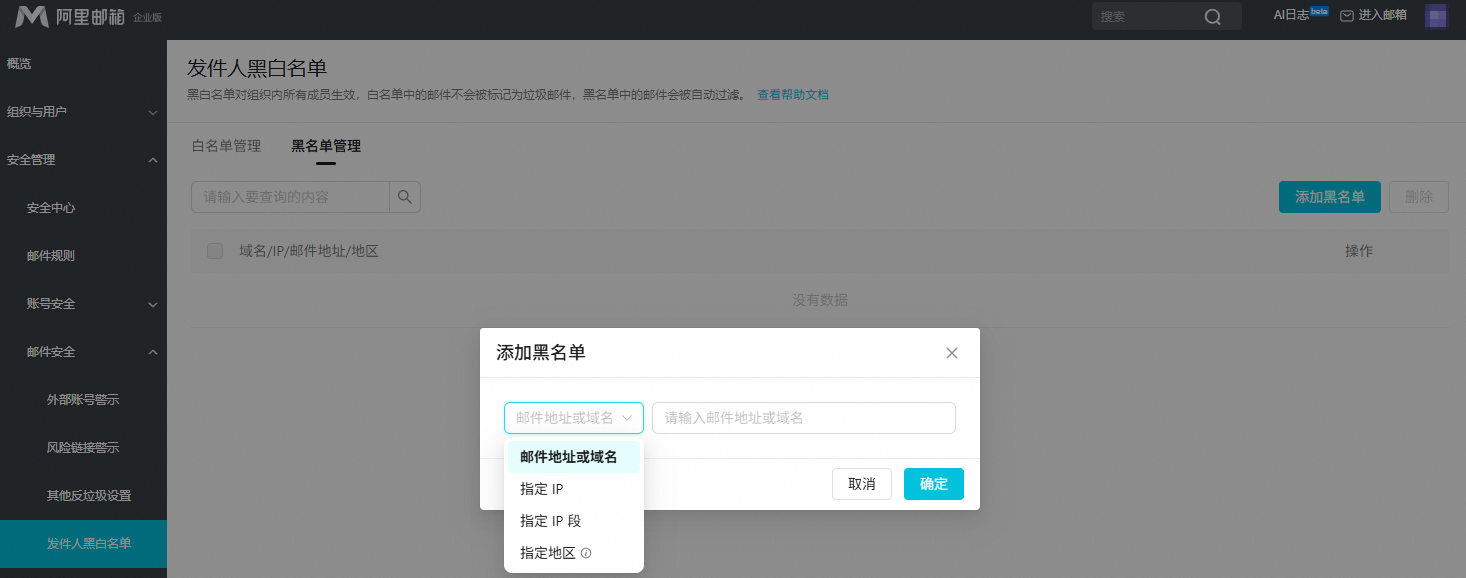Image resolution: width=1466 pixels, height=578 pixels.
Task: Click the info icon beside 指定地区
Action: (x=586, y=553)
